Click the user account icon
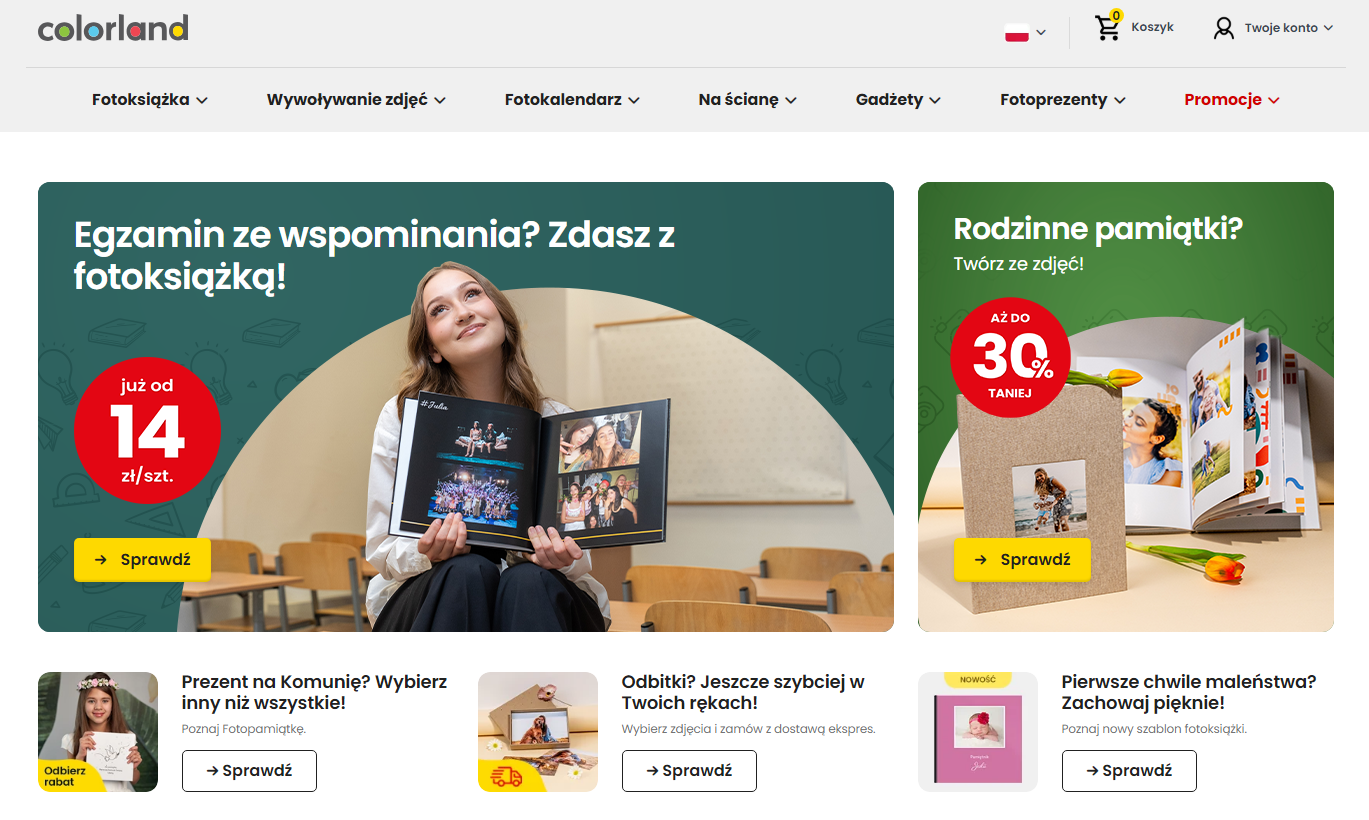Screen dimensions: 1369x820 click(x=1224, y=28)
